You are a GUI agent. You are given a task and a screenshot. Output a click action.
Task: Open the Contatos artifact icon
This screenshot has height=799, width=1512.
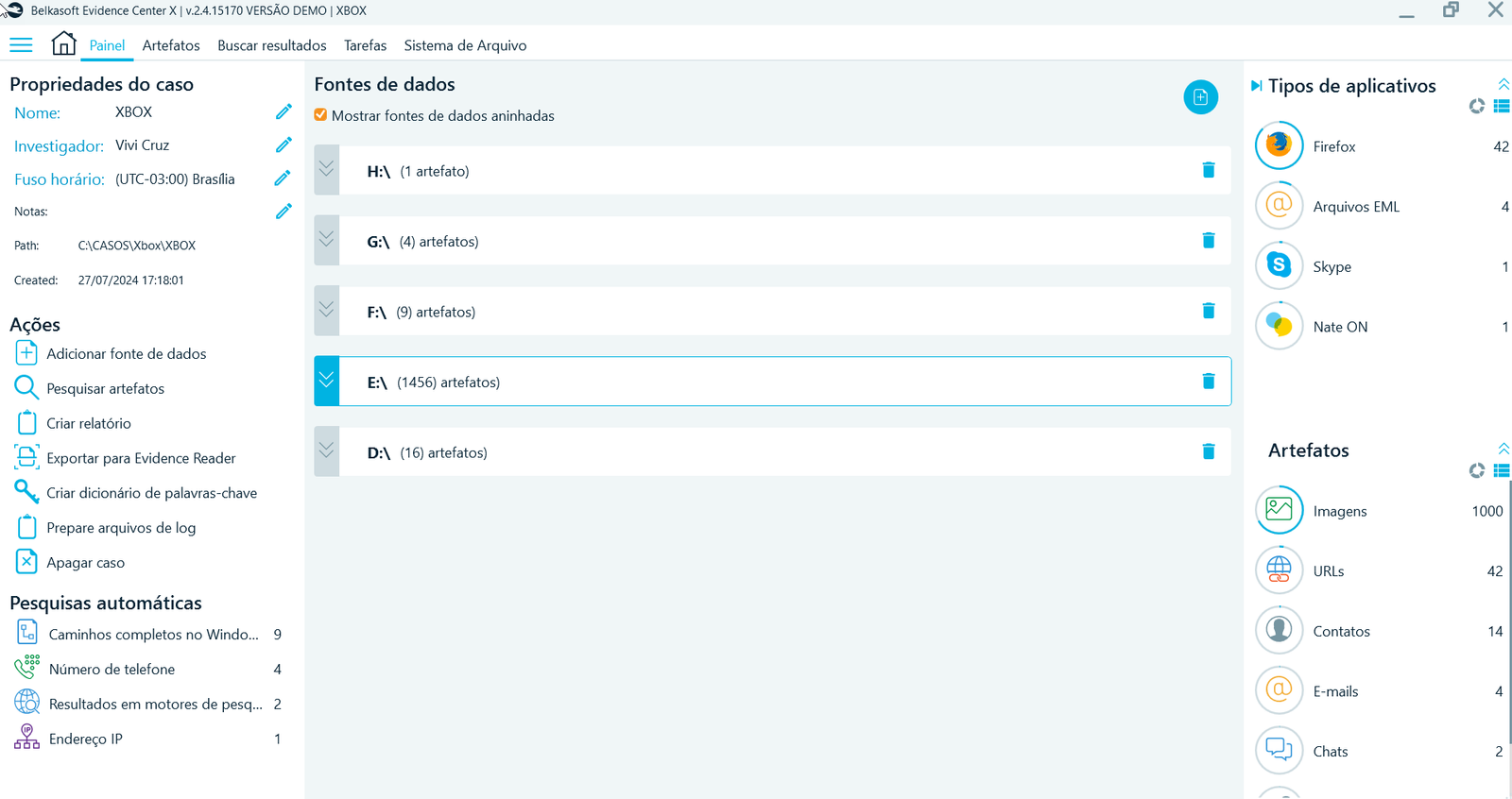pos(1279,630)
